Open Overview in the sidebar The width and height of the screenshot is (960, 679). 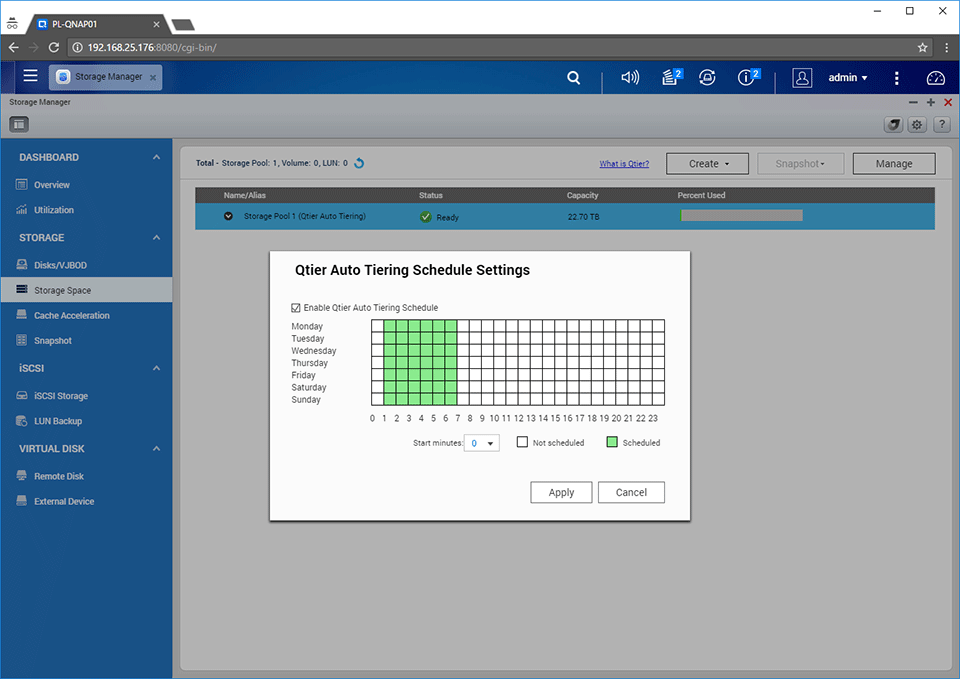(x=86, y=184)
